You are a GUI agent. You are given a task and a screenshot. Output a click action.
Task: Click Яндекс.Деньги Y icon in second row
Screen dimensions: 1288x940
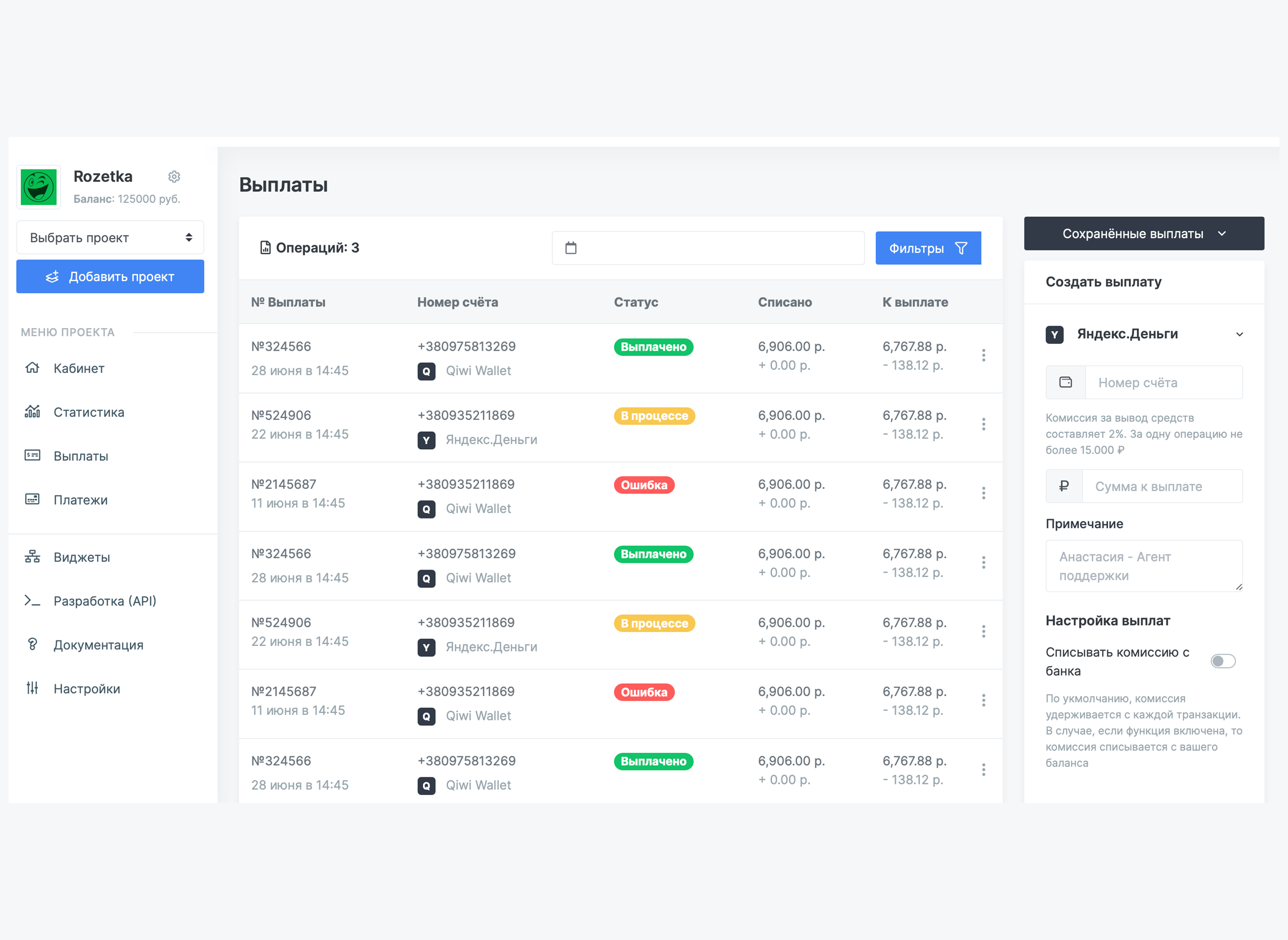pos(427,440)
